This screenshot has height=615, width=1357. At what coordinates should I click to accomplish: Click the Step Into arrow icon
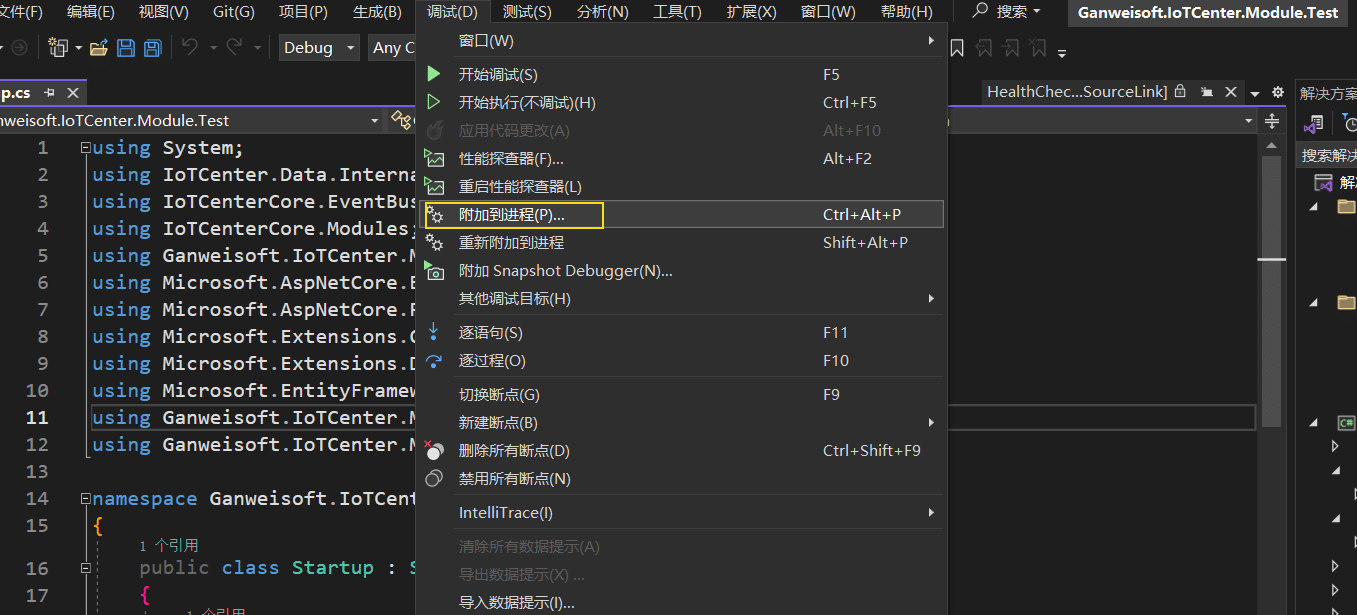pyautogui.click(x=434, y=332)
